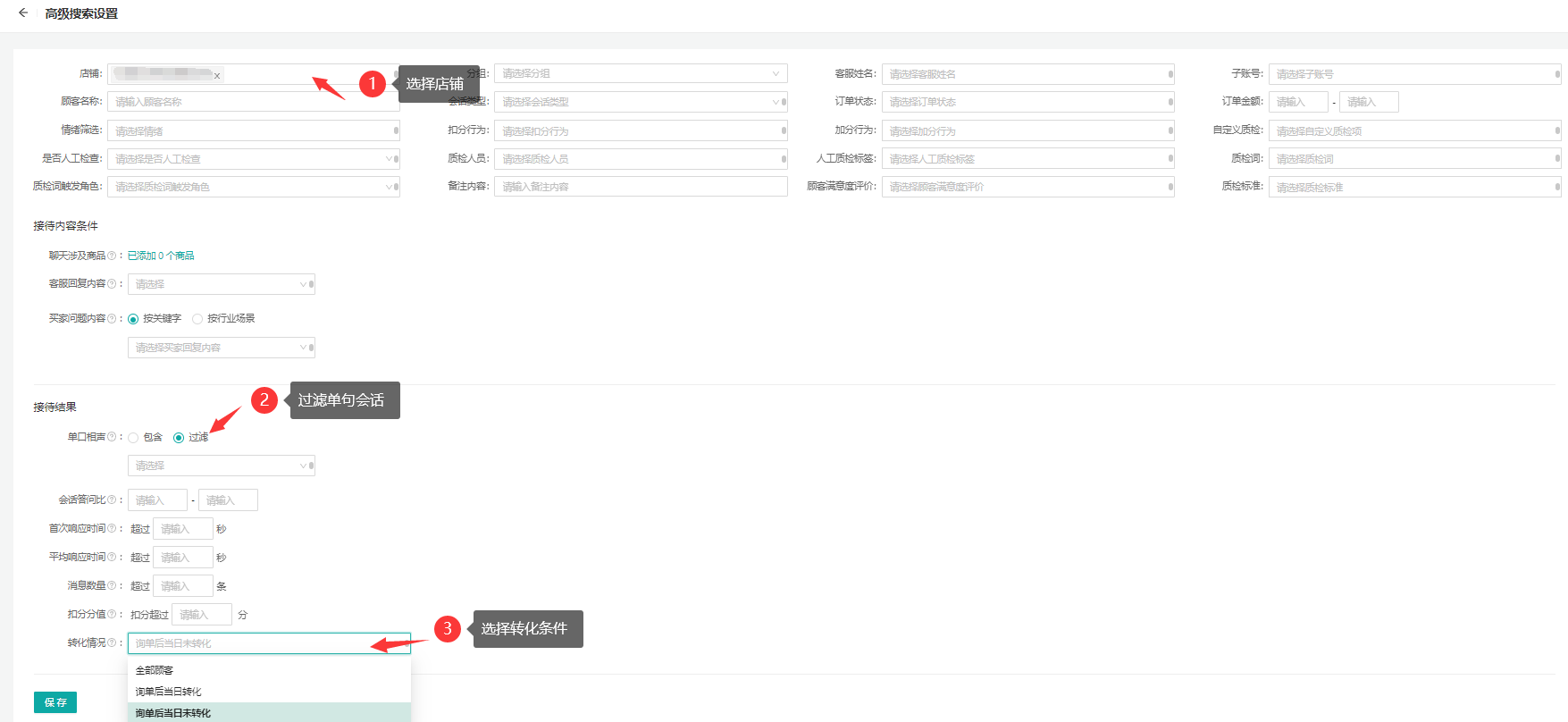Open the 是否人工检查 dropdown

point(254,159)
